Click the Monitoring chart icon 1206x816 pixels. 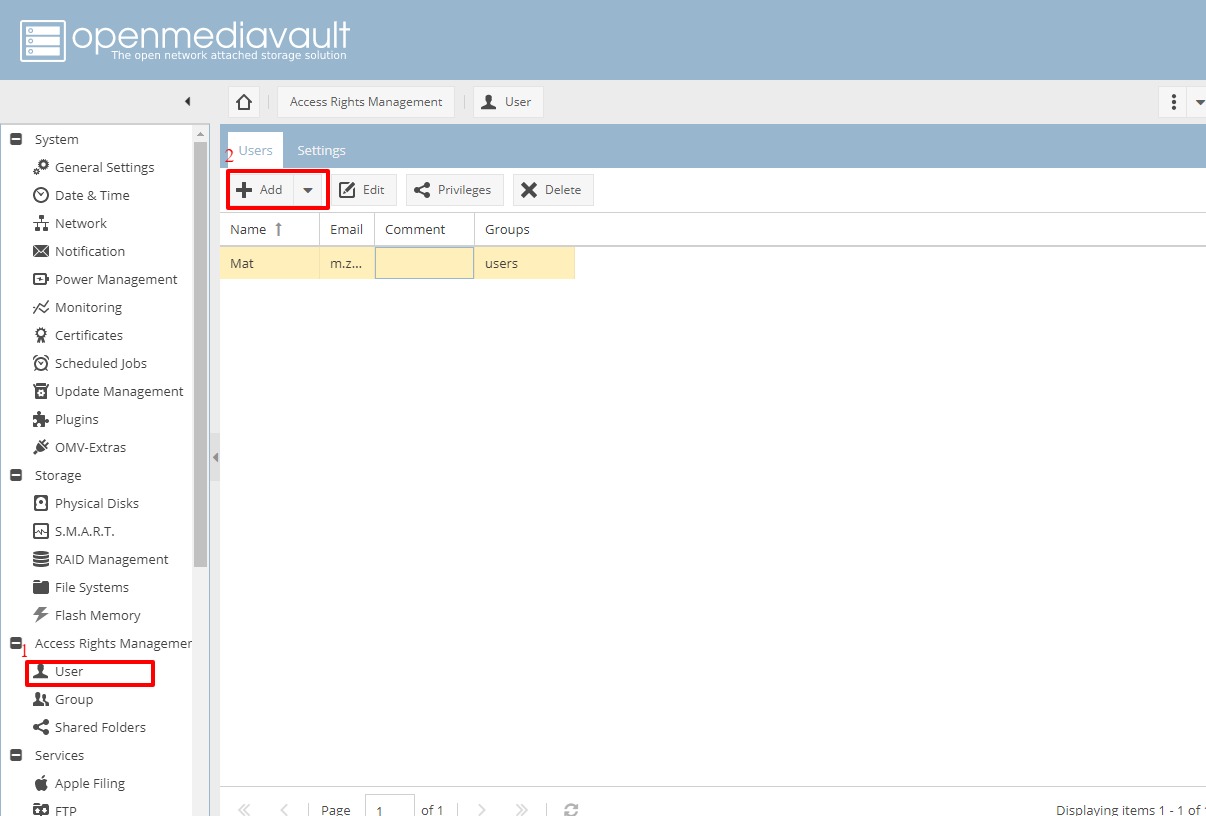[41, 307]
